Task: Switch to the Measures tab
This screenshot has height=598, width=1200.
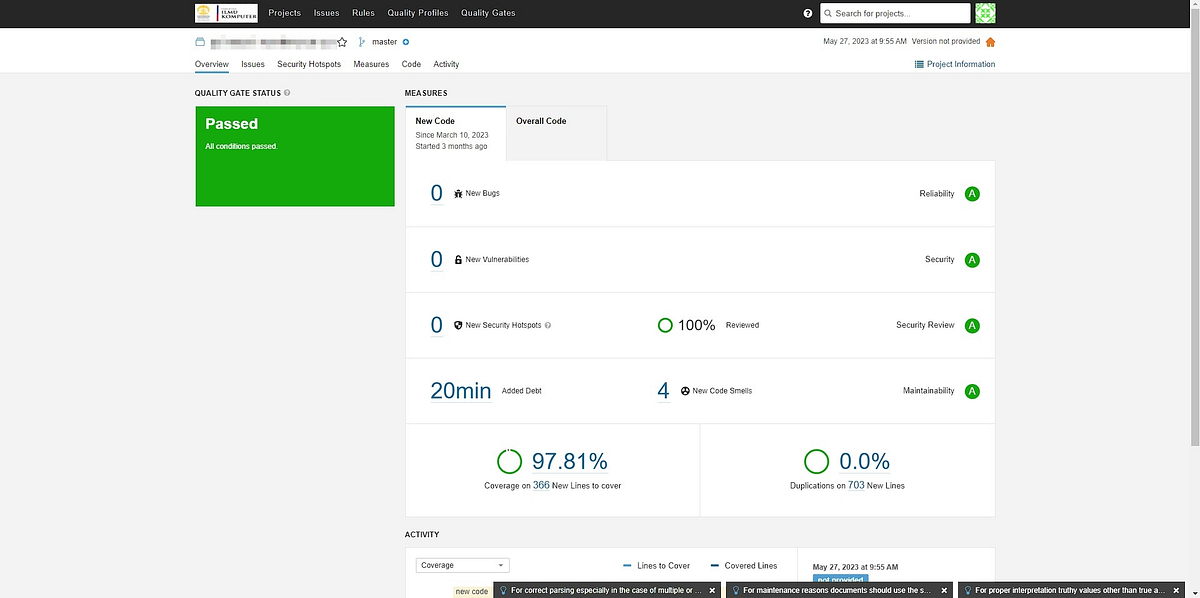Action: [x=371, y=63]
